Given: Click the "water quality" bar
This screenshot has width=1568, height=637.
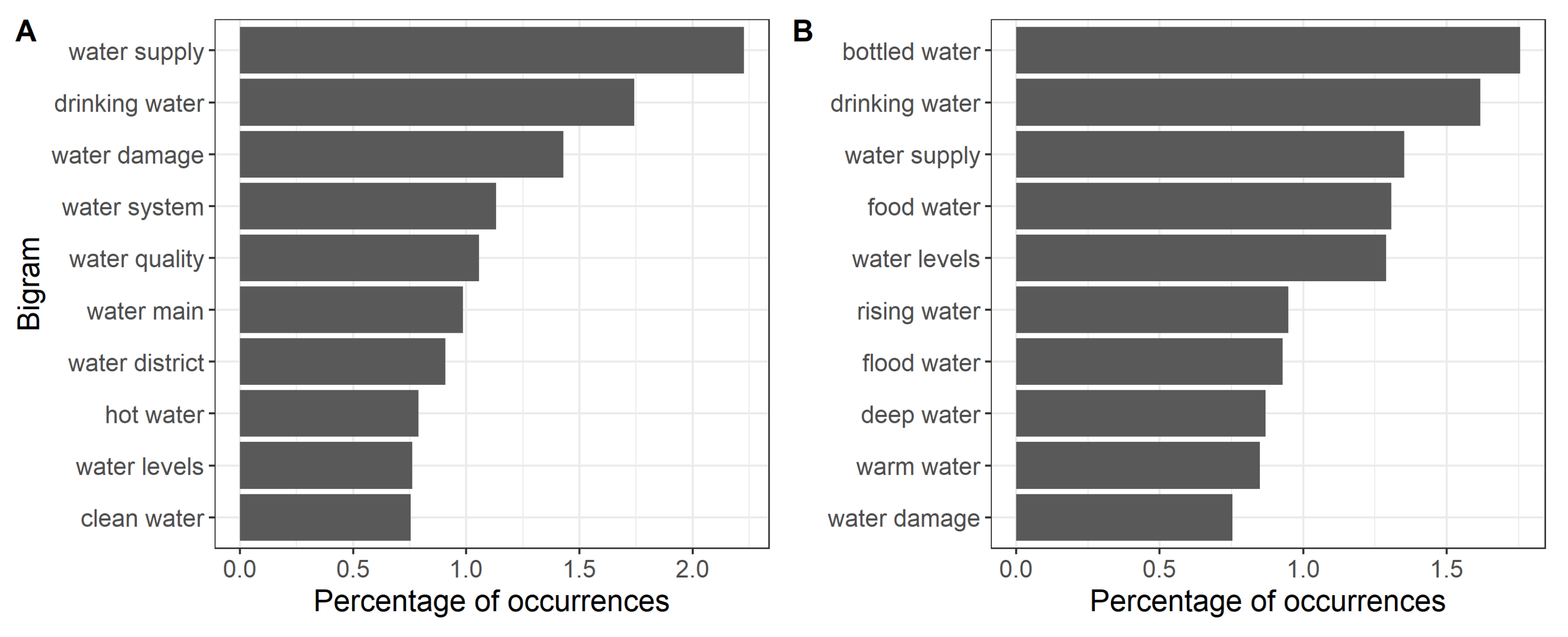Looking at the screenshot, I should [x=359, y=258].
